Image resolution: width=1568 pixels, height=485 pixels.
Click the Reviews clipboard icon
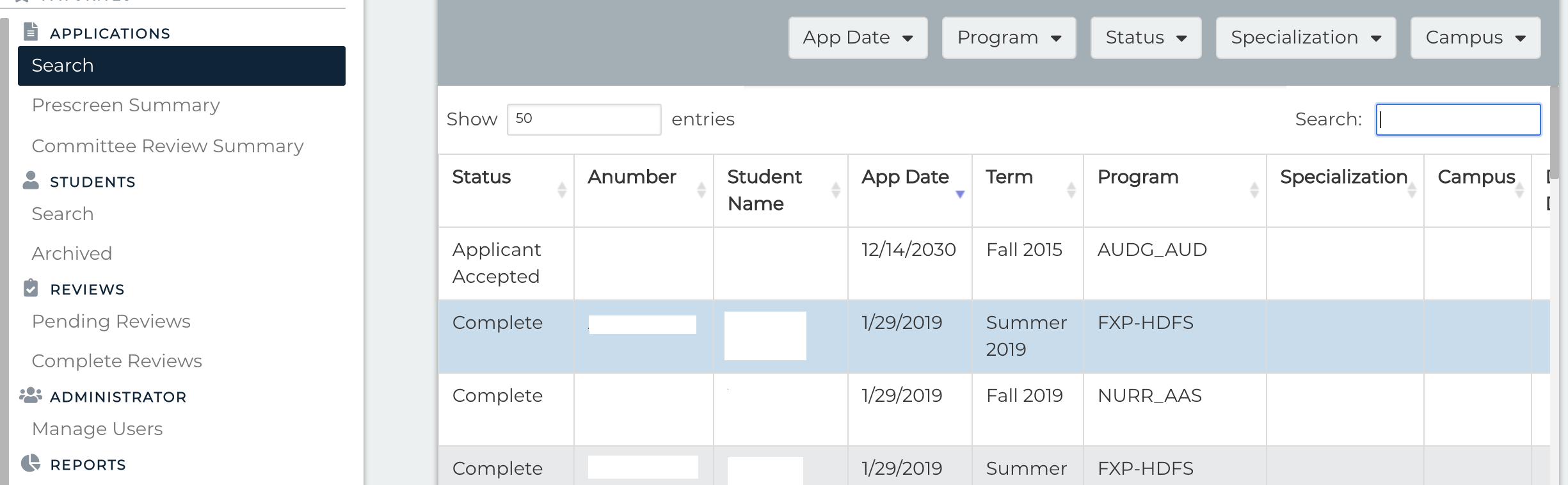(31, 288)
